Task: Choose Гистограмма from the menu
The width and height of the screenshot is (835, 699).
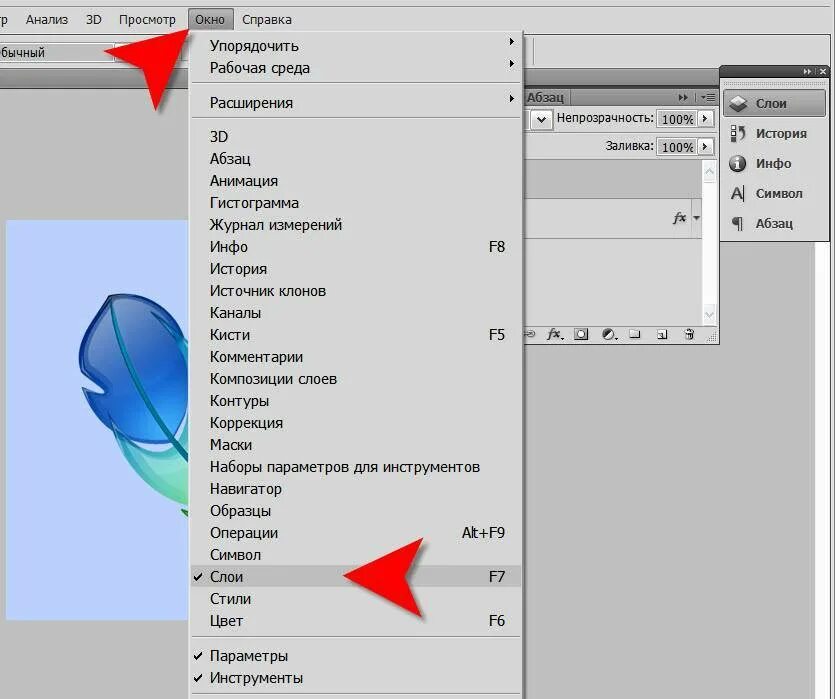Action: coord(356,203)
